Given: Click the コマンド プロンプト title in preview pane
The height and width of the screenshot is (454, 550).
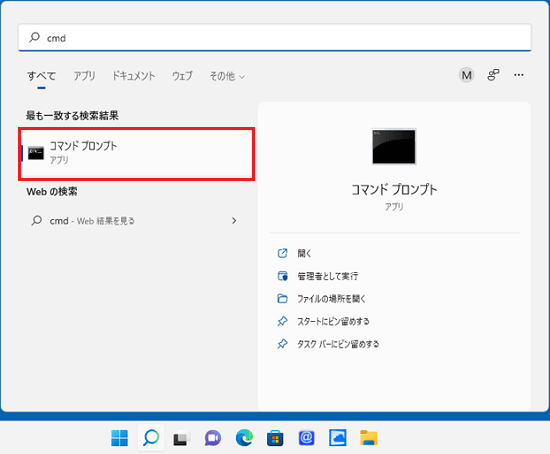Looking at the screenshot, I should pyautogui.click(x=394, y=190).
